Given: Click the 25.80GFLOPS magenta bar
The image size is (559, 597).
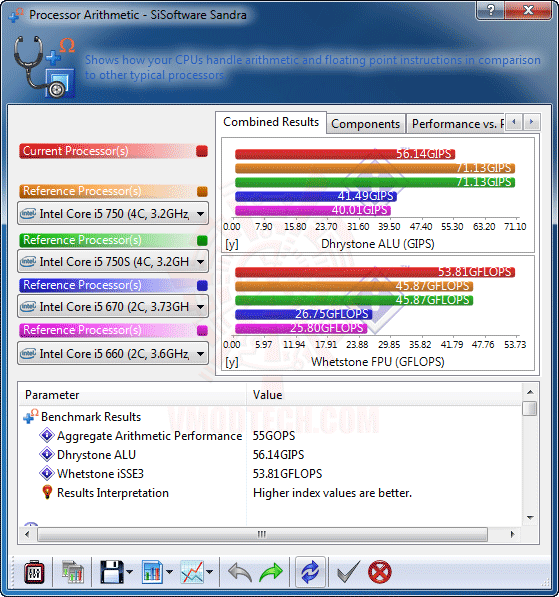Looking at the screenshot, I should click(301, 328).
